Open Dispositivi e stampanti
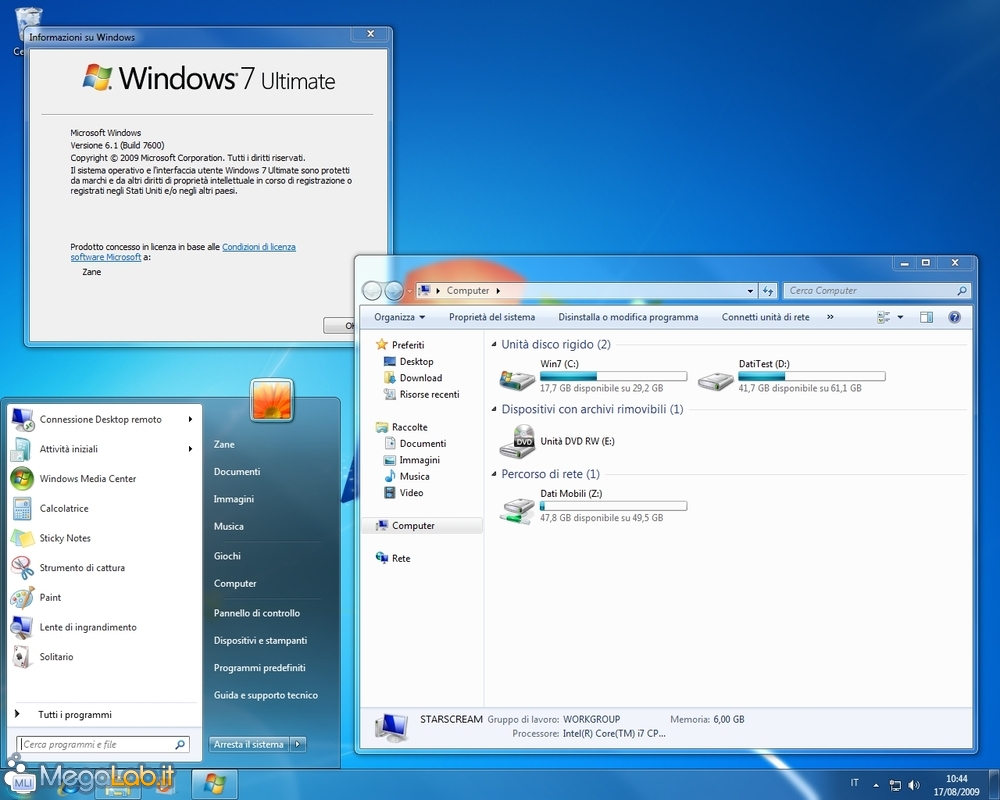 point(260,641)
